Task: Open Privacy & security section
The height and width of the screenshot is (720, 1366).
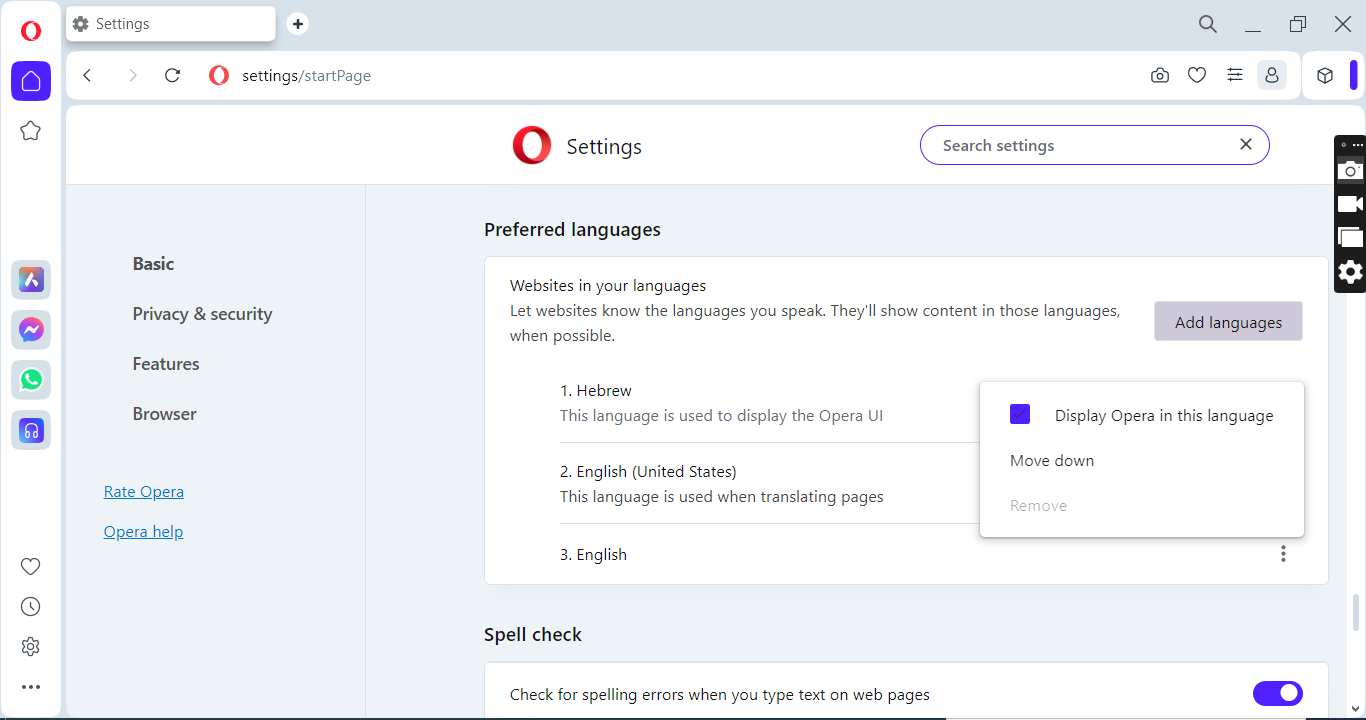Action: pos(202,314)
